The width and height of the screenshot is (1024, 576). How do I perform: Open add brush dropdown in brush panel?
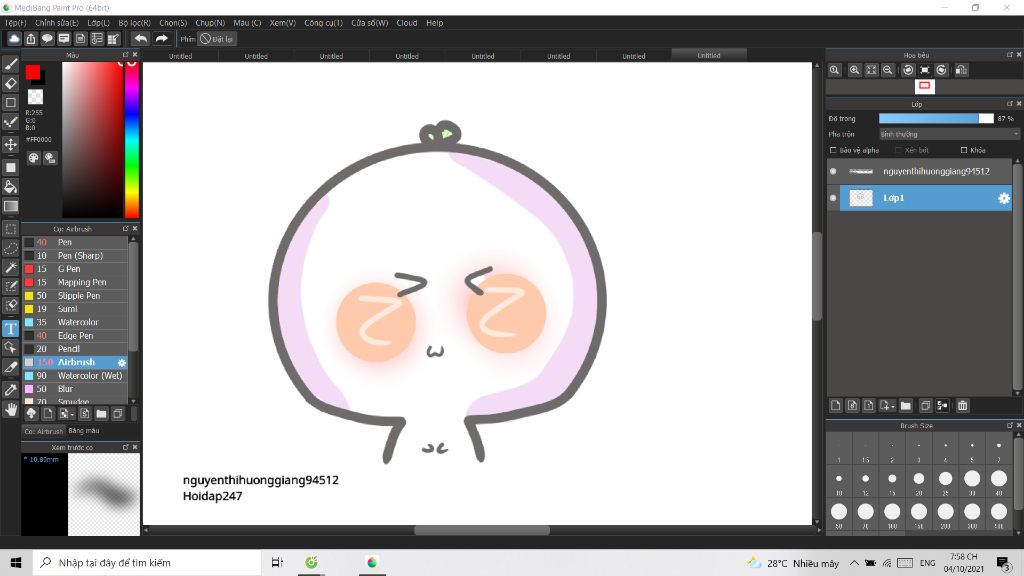pos(67,413)
